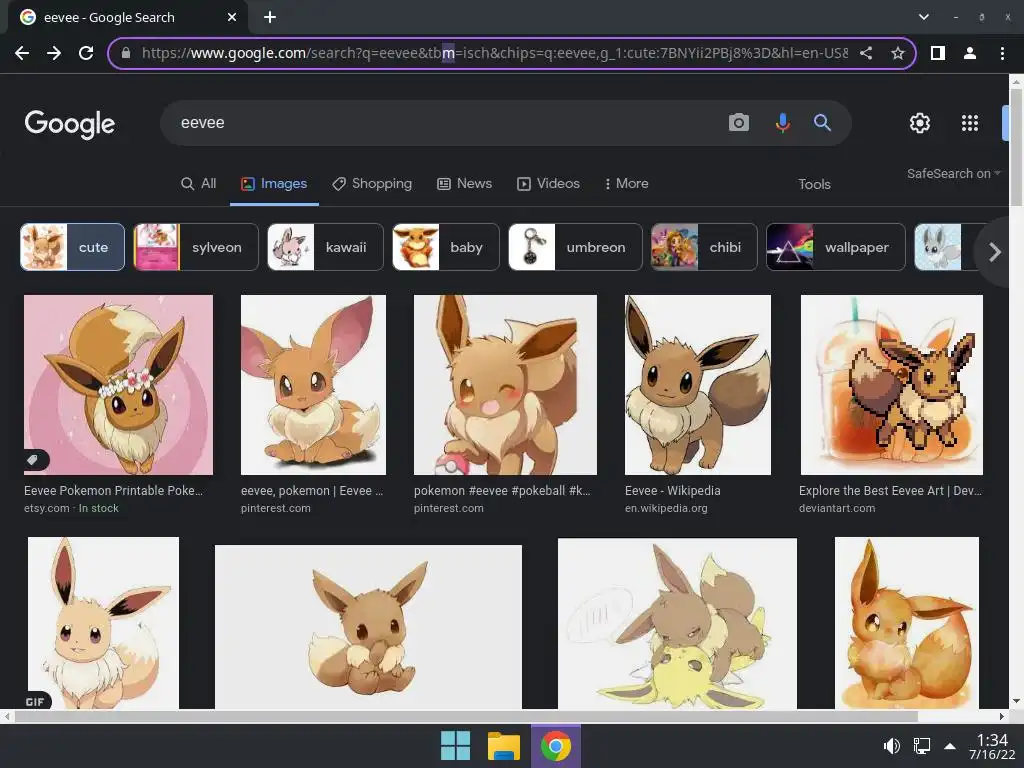Switch to the Videos tab
1024x768 pixels.
click(549, 184)
